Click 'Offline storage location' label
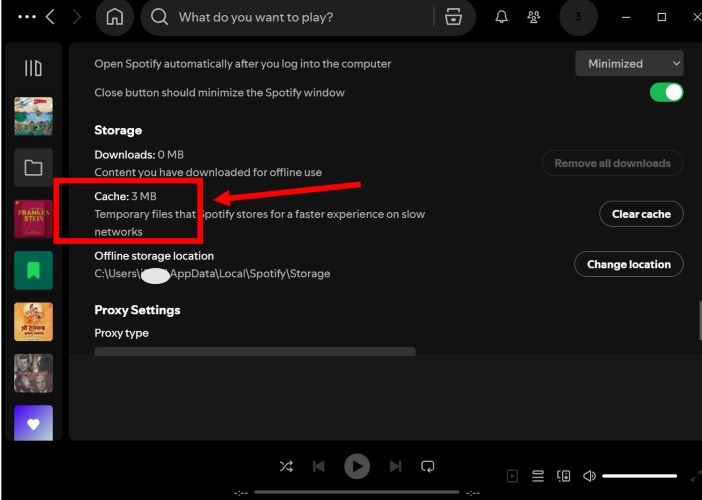 (x=154, y=256)
